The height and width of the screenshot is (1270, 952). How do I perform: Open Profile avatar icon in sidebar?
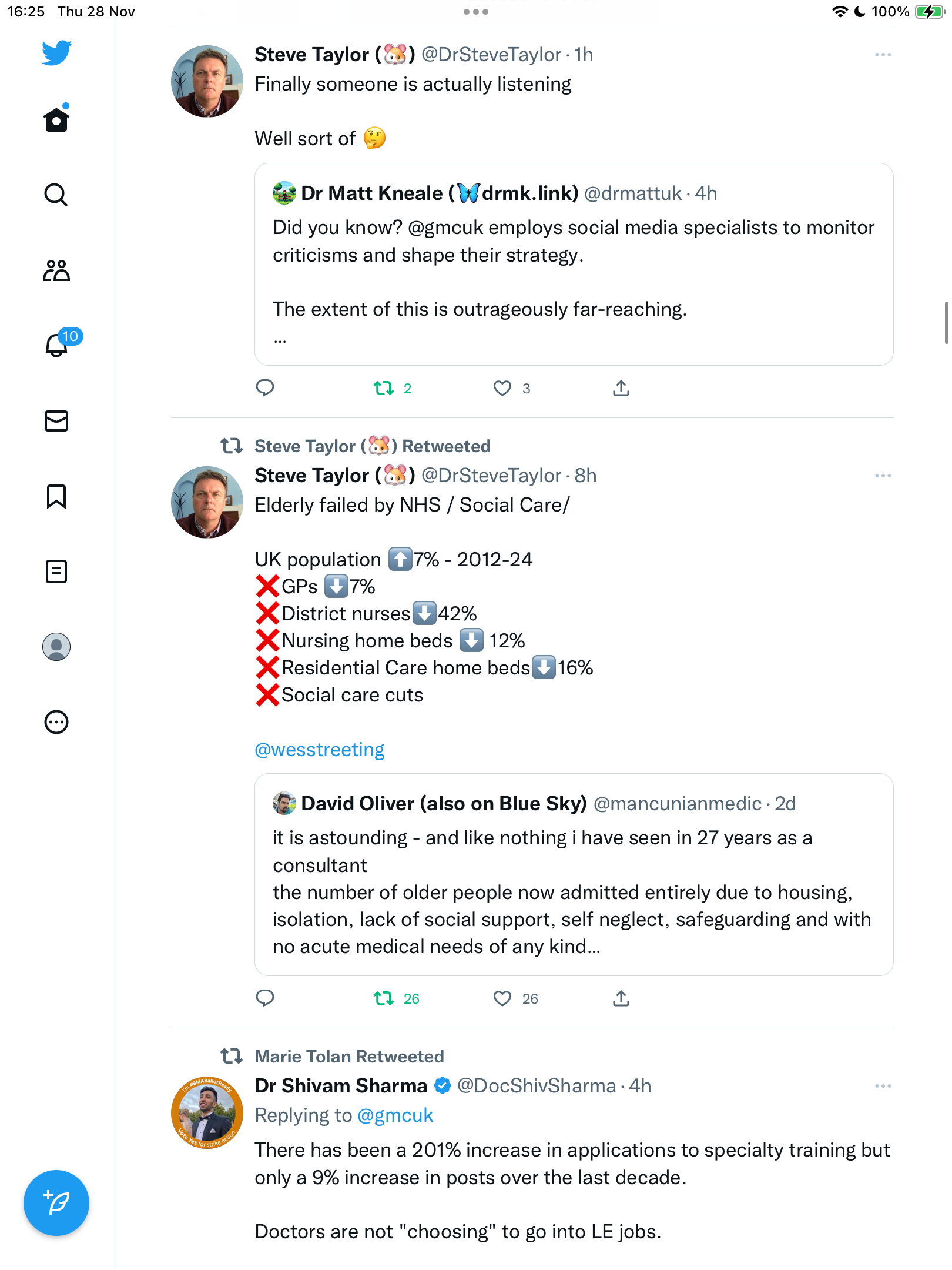tap(56, 647)
